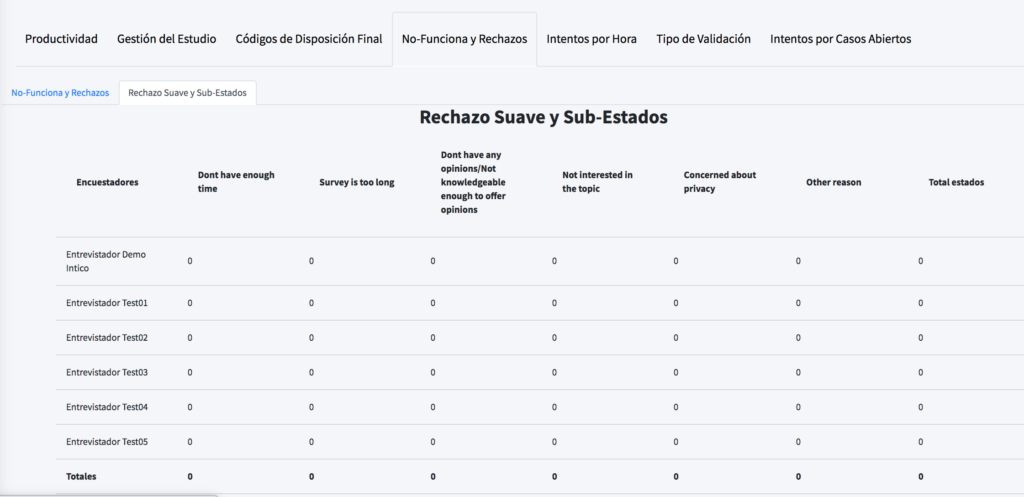Select the Entrevistador Demo Intico row

[x=539, y=261]
